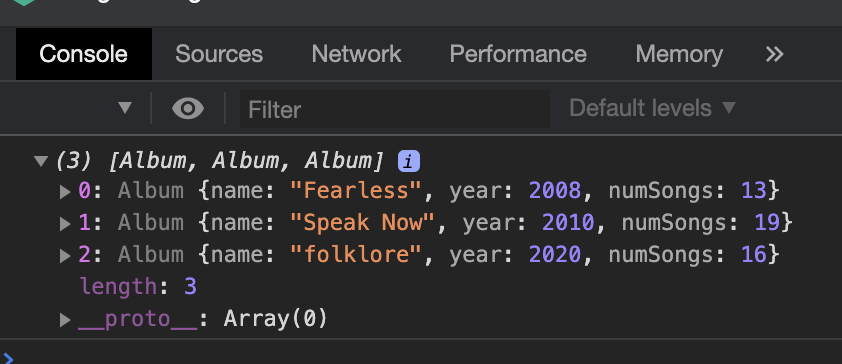842x364 pixels.
Task: Click the eye live expression icon
Action: point(188,108)
